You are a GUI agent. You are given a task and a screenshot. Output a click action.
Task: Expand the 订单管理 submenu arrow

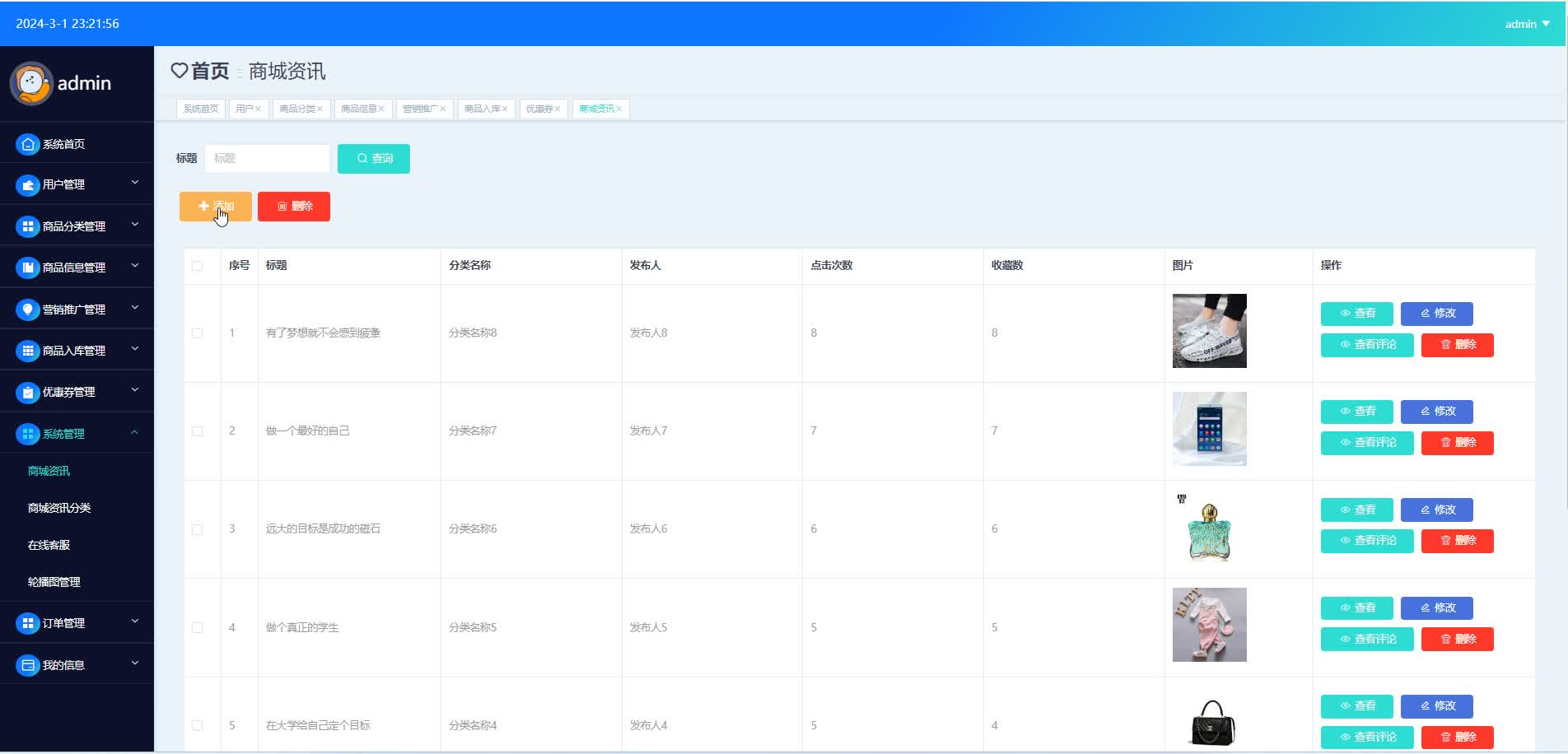(x=135, y=621)
